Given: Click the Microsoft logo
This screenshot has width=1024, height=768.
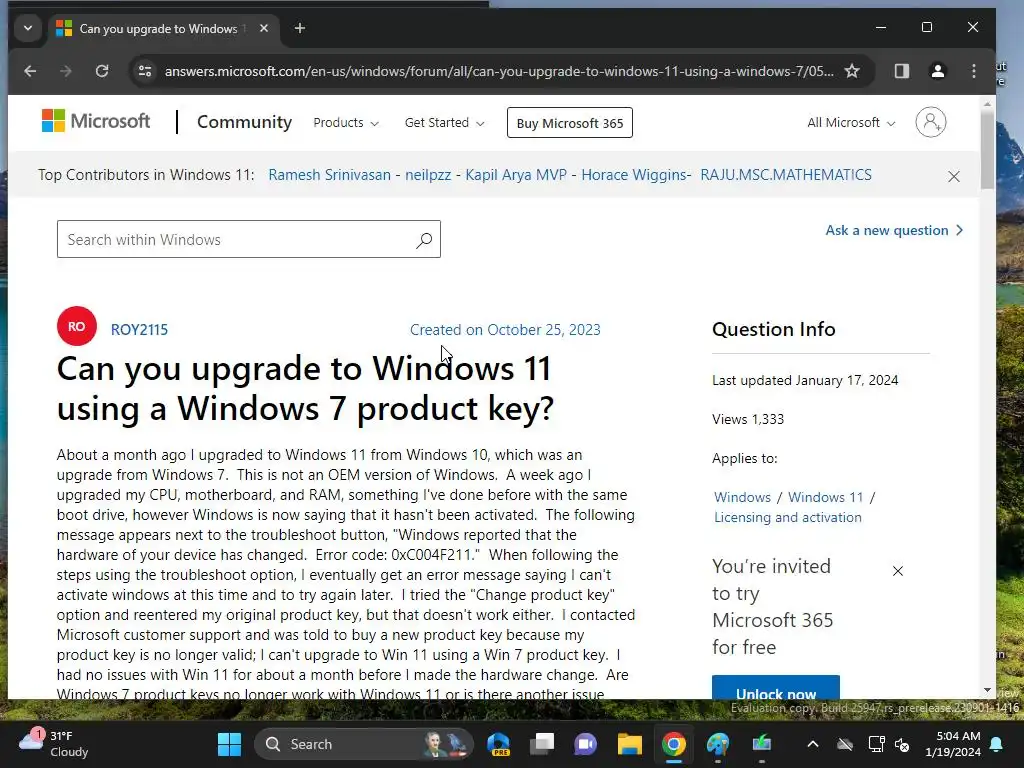Looking at the screenshot, I should [x=96, y=121].
